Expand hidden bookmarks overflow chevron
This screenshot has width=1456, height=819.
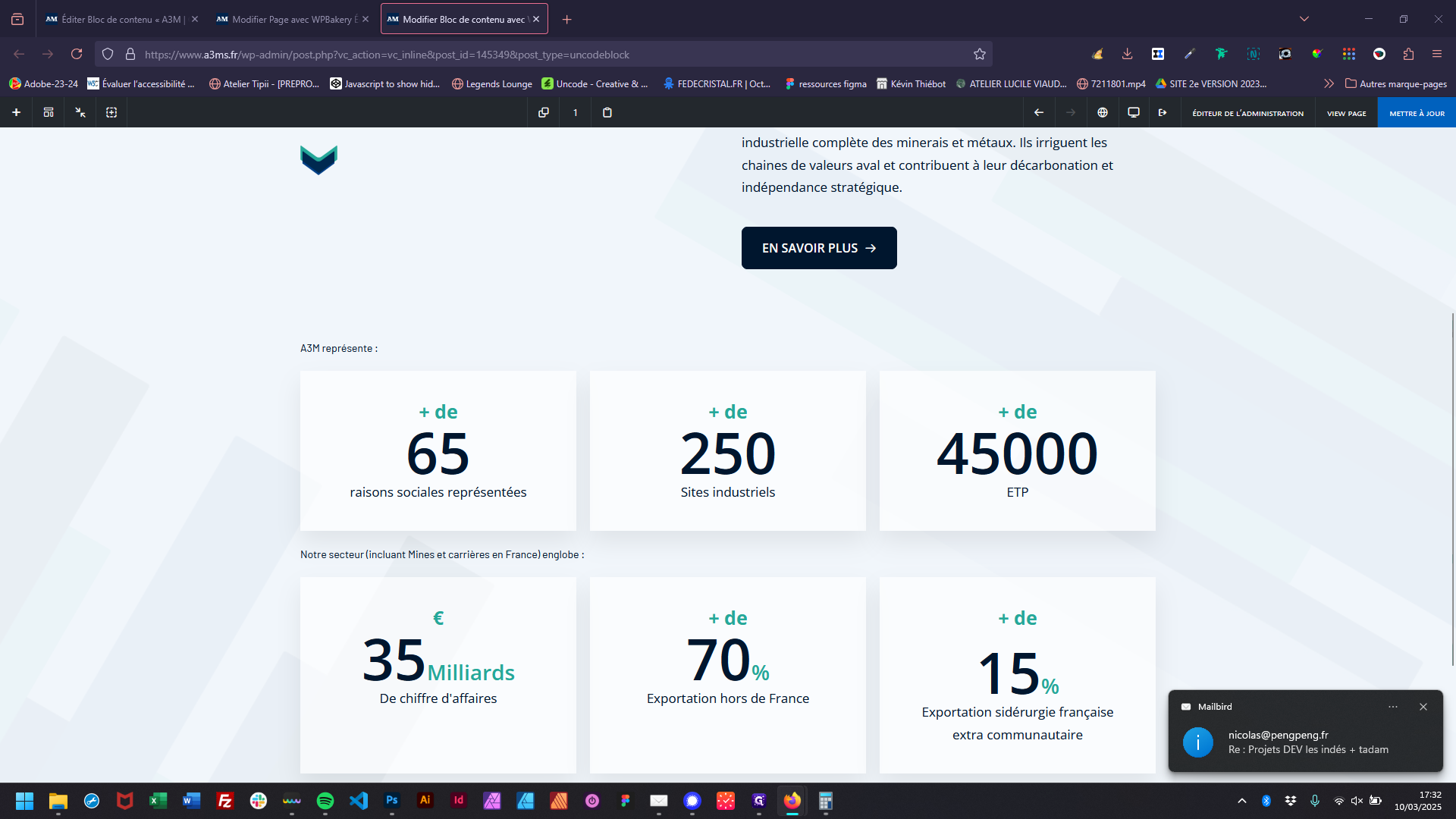pos(1329,83)
